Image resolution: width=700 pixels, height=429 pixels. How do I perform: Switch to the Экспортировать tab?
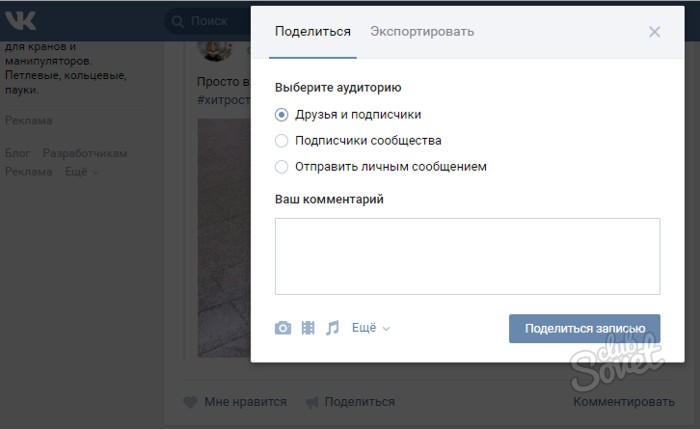(x=422, y=32)
